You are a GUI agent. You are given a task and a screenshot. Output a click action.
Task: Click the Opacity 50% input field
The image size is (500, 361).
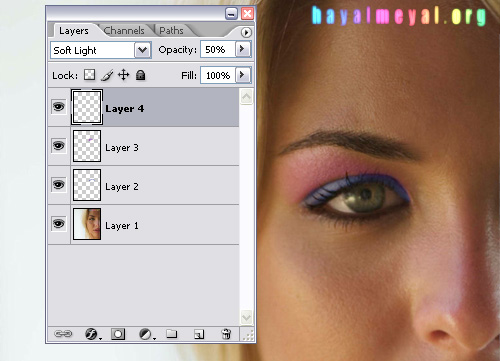click(218, 50)
